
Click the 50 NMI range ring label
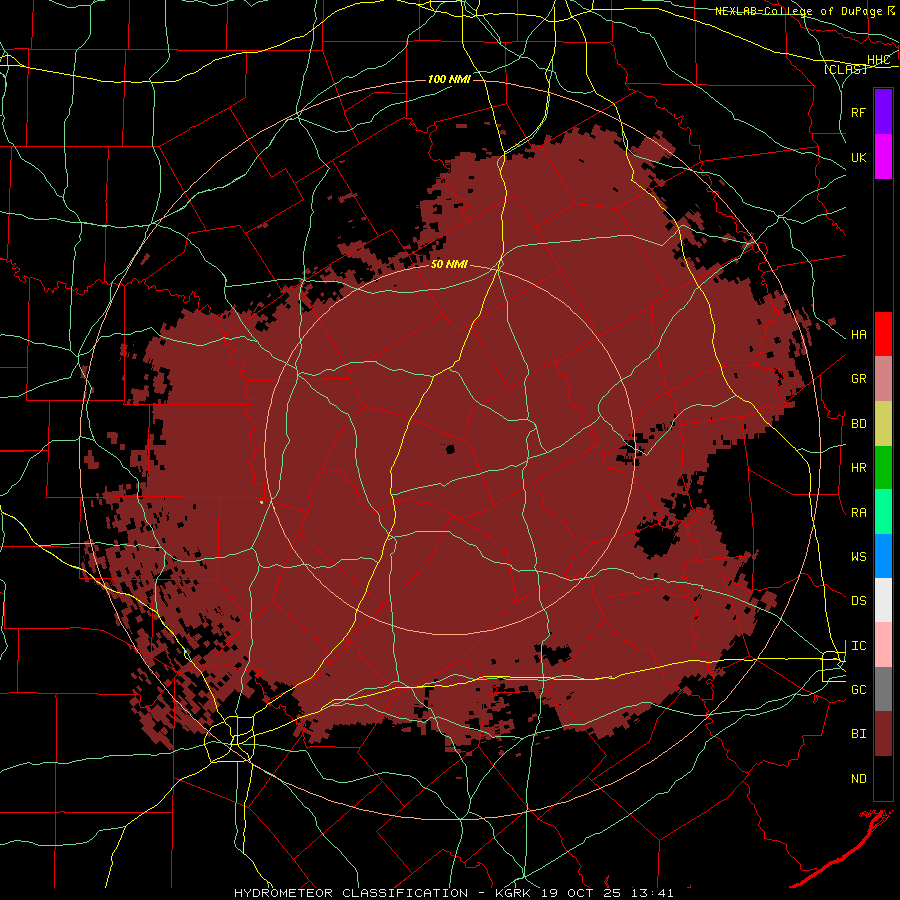[x=449, y=265]
